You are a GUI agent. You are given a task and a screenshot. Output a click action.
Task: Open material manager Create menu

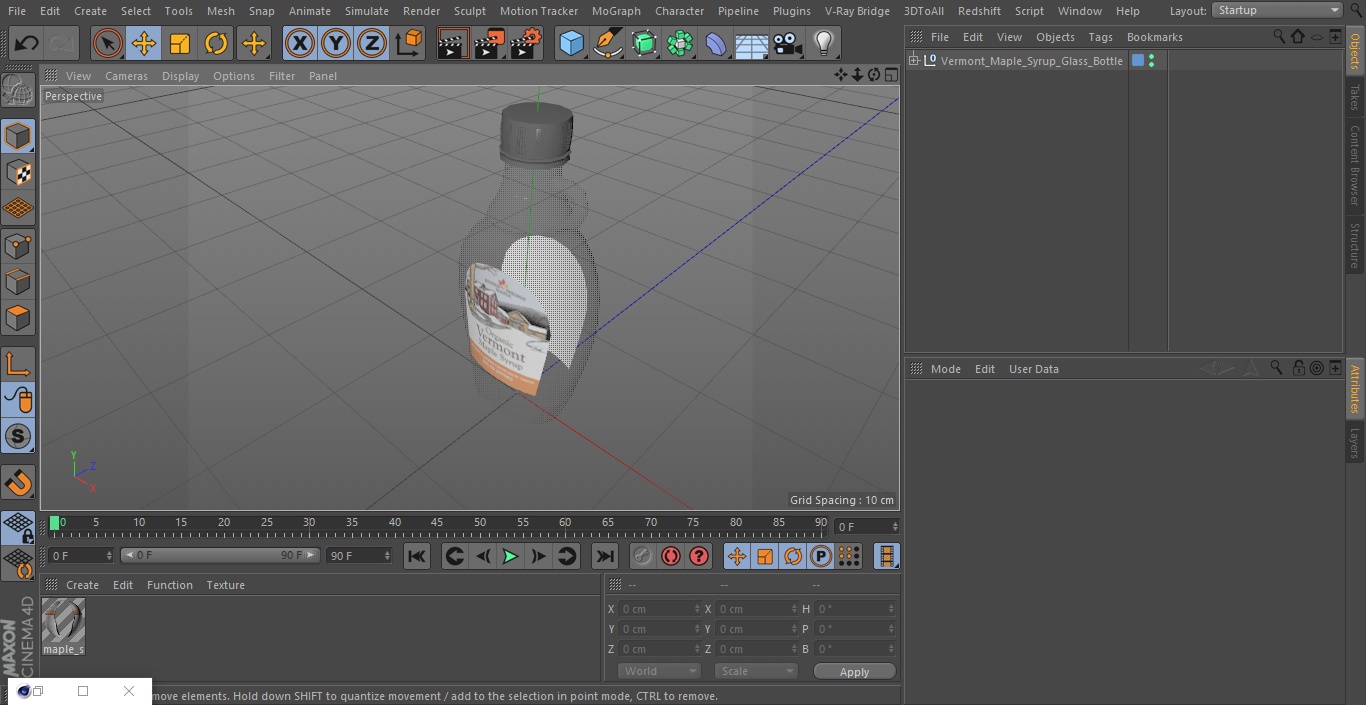click(x=82, y=585)
